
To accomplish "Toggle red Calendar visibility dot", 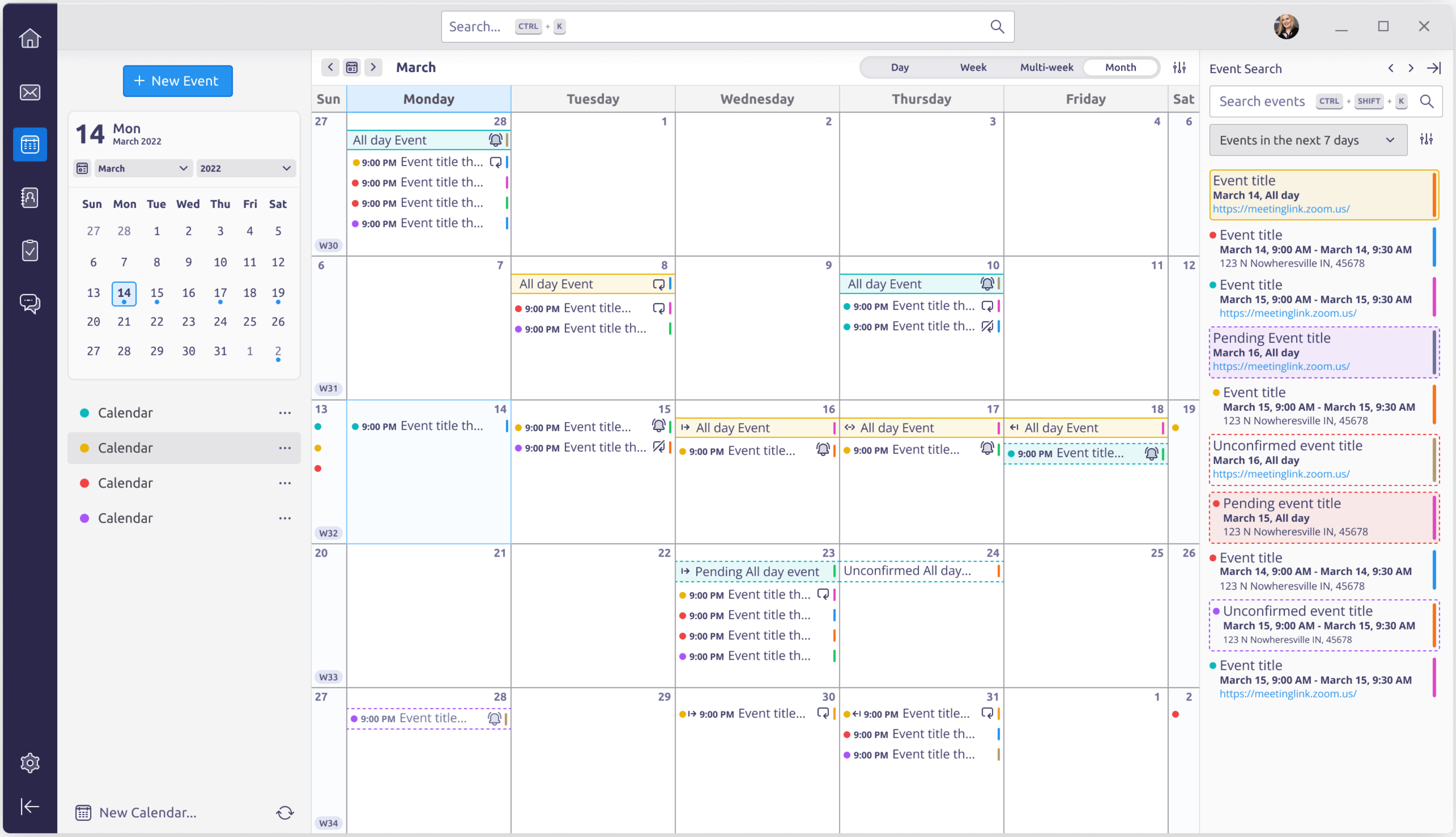I will (x=84, y=483).
